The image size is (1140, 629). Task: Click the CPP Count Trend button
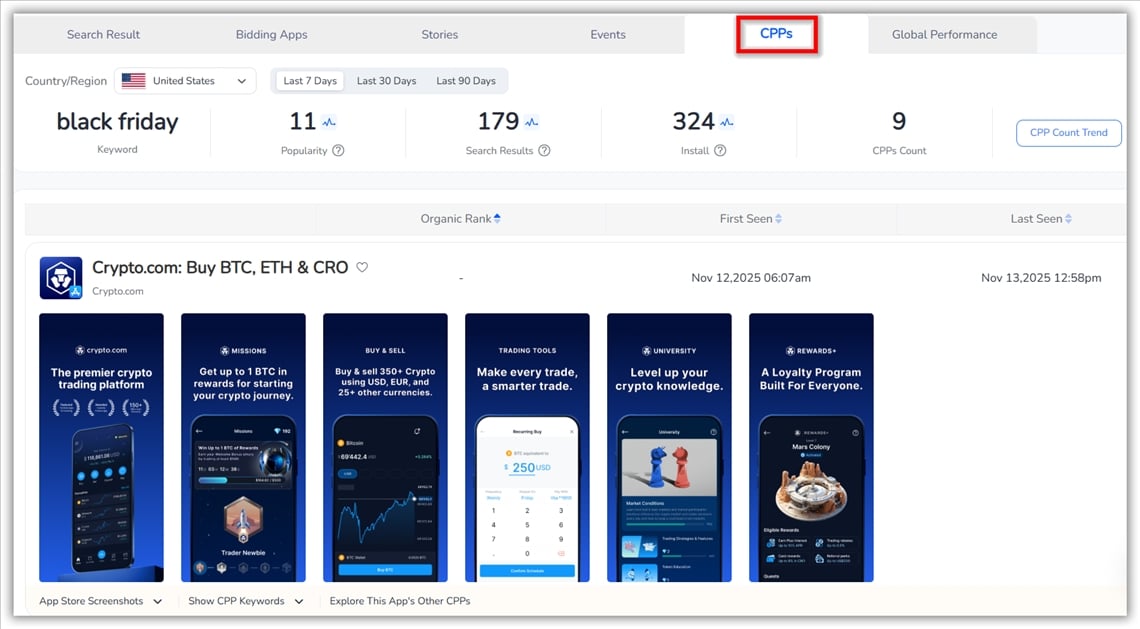(x=1068, y=133)
